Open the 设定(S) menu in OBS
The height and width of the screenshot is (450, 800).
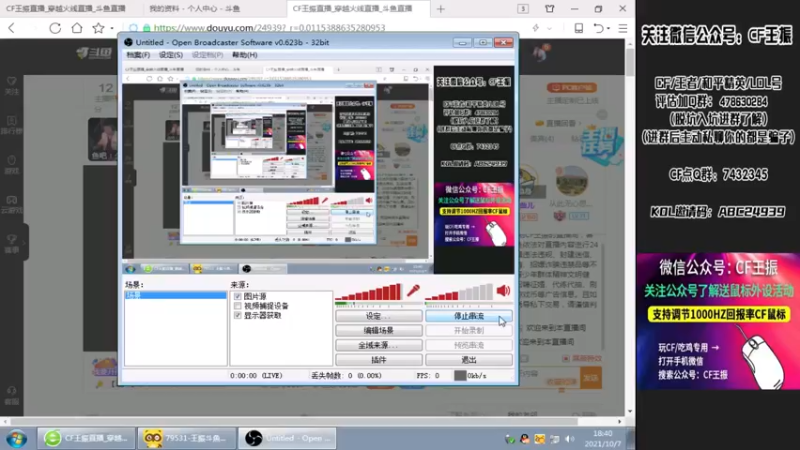pyautogui.click(x=170, y=55)
